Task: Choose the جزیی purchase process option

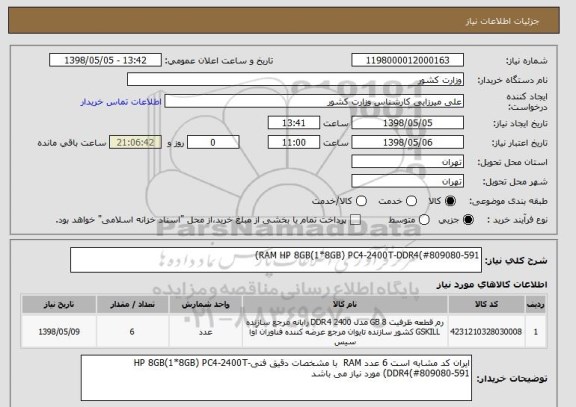Action: tap(468, 220)
